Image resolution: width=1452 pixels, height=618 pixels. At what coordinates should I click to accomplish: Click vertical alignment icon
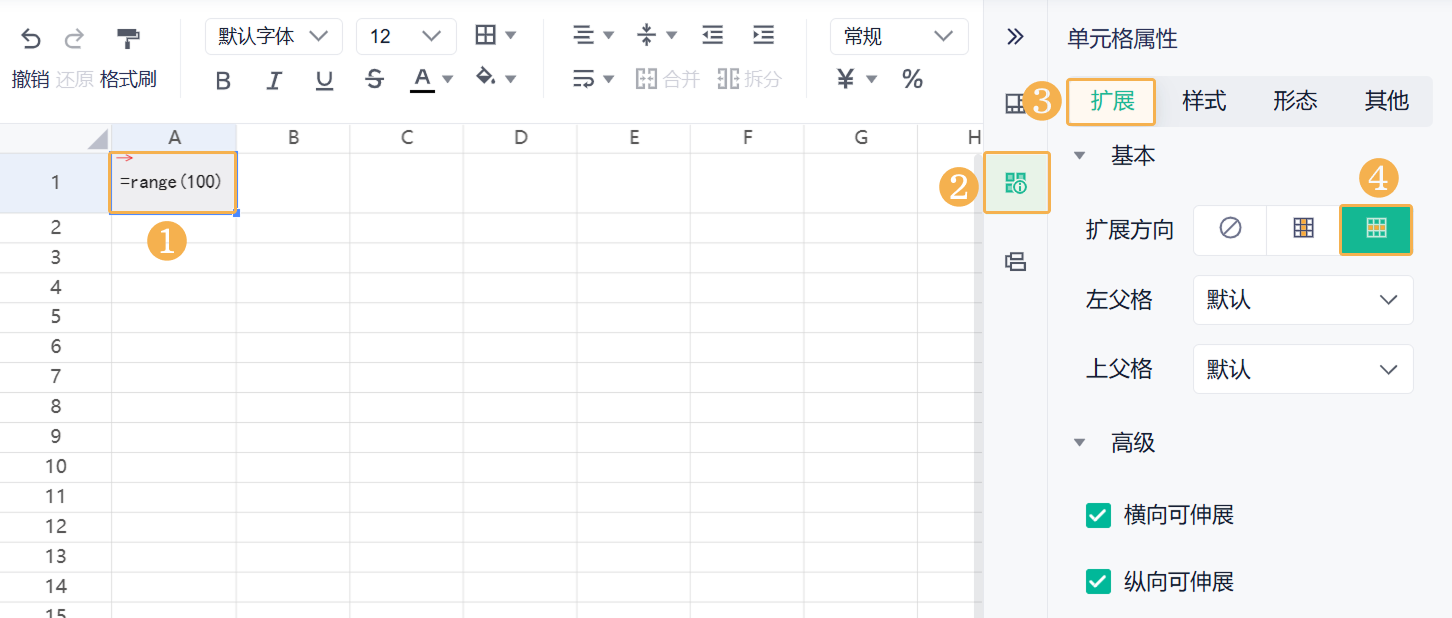coord(647,36)
